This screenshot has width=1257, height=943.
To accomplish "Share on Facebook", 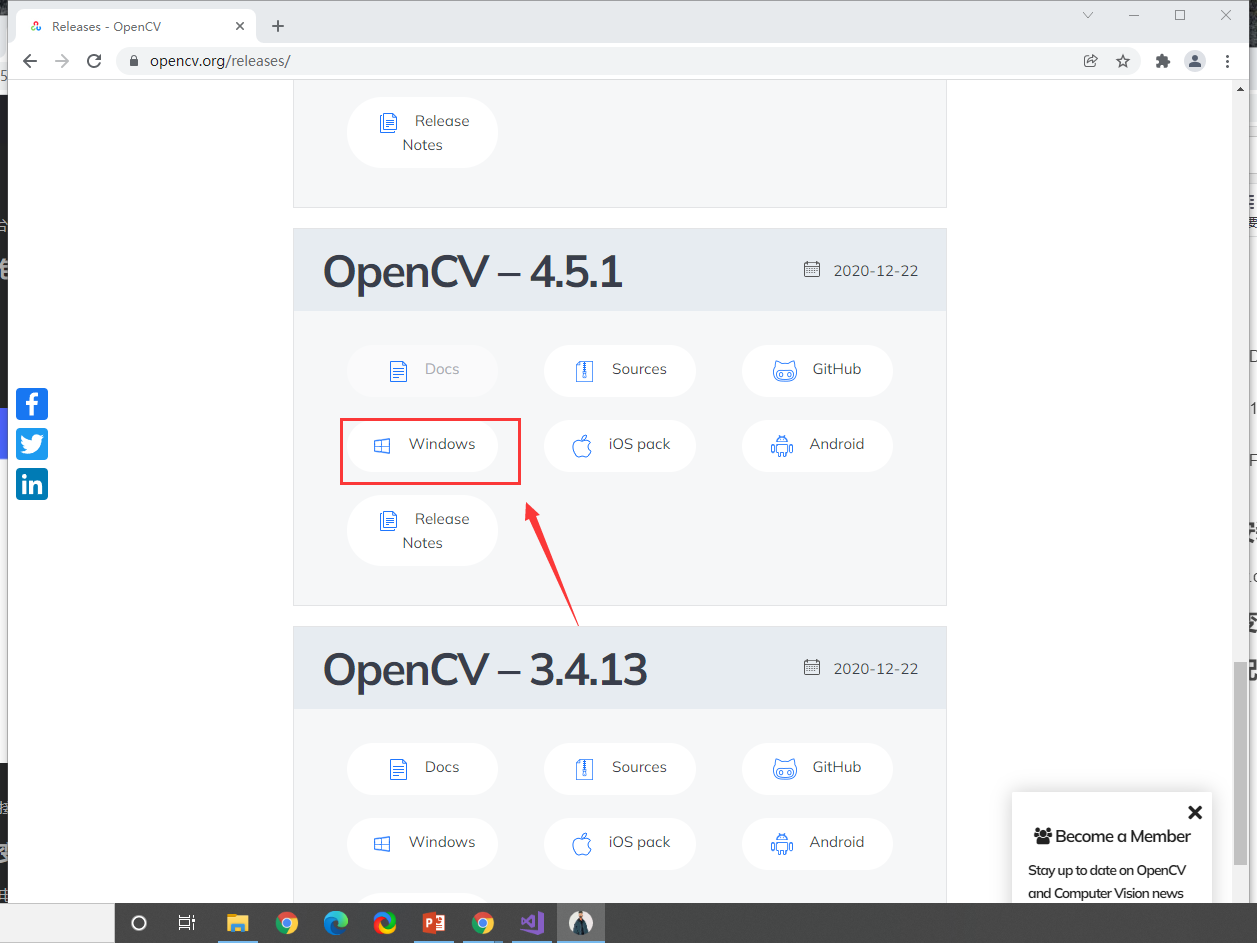I will 32,404.
